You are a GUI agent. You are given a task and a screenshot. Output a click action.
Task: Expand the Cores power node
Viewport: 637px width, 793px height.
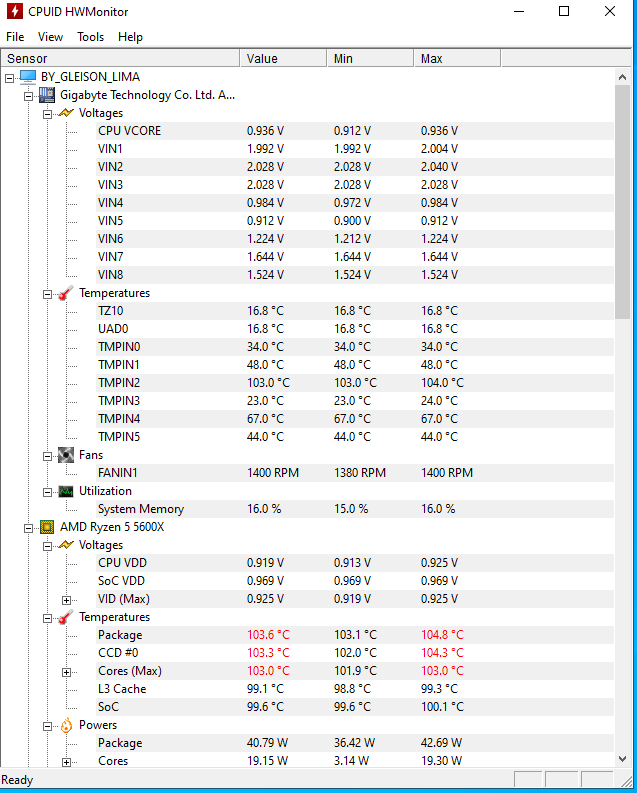(x=66, y=762)
